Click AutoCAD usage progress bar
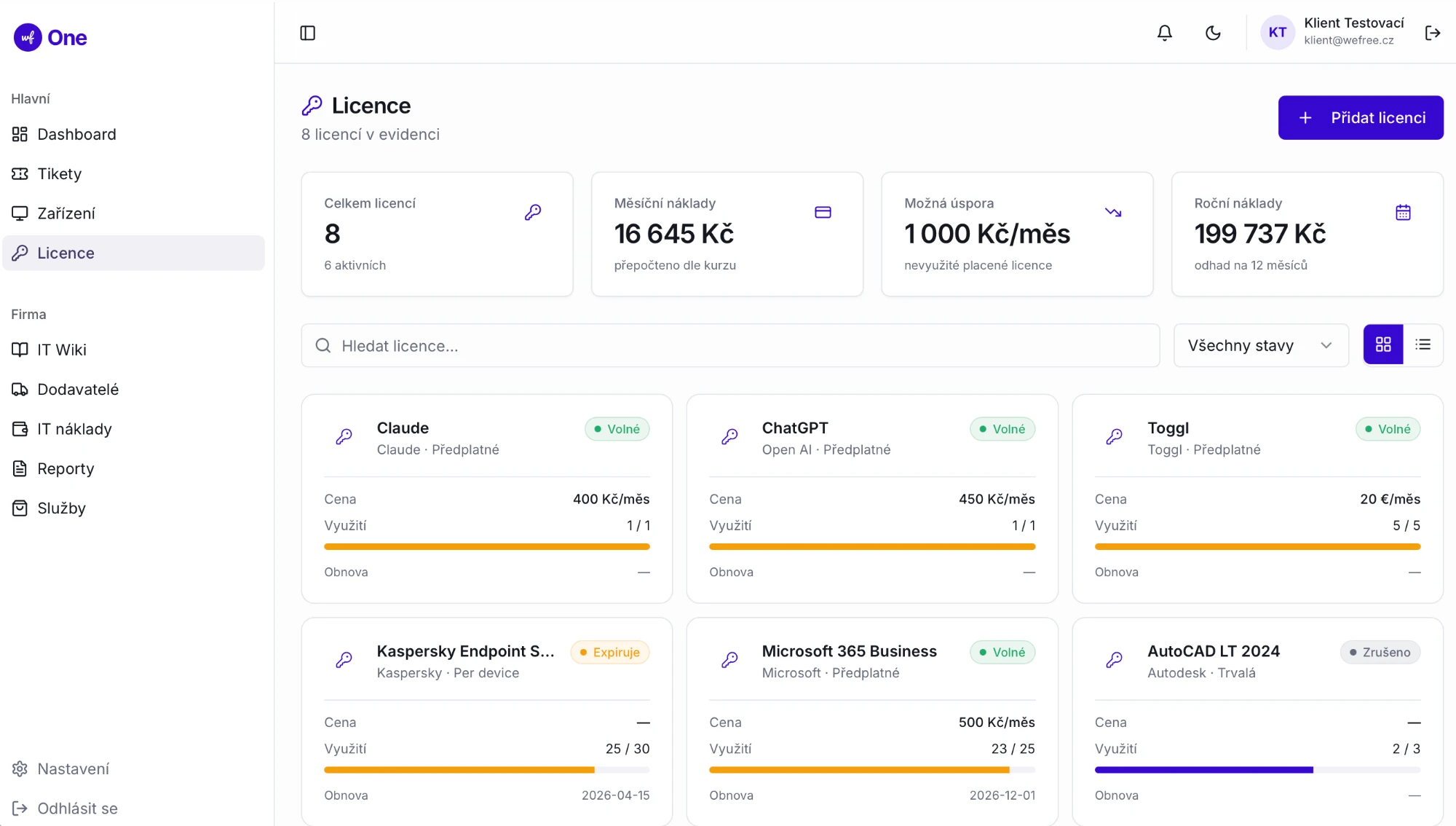Viewport: 1456px width, 826px height. pyautogui.click(x=1257, y=769)
